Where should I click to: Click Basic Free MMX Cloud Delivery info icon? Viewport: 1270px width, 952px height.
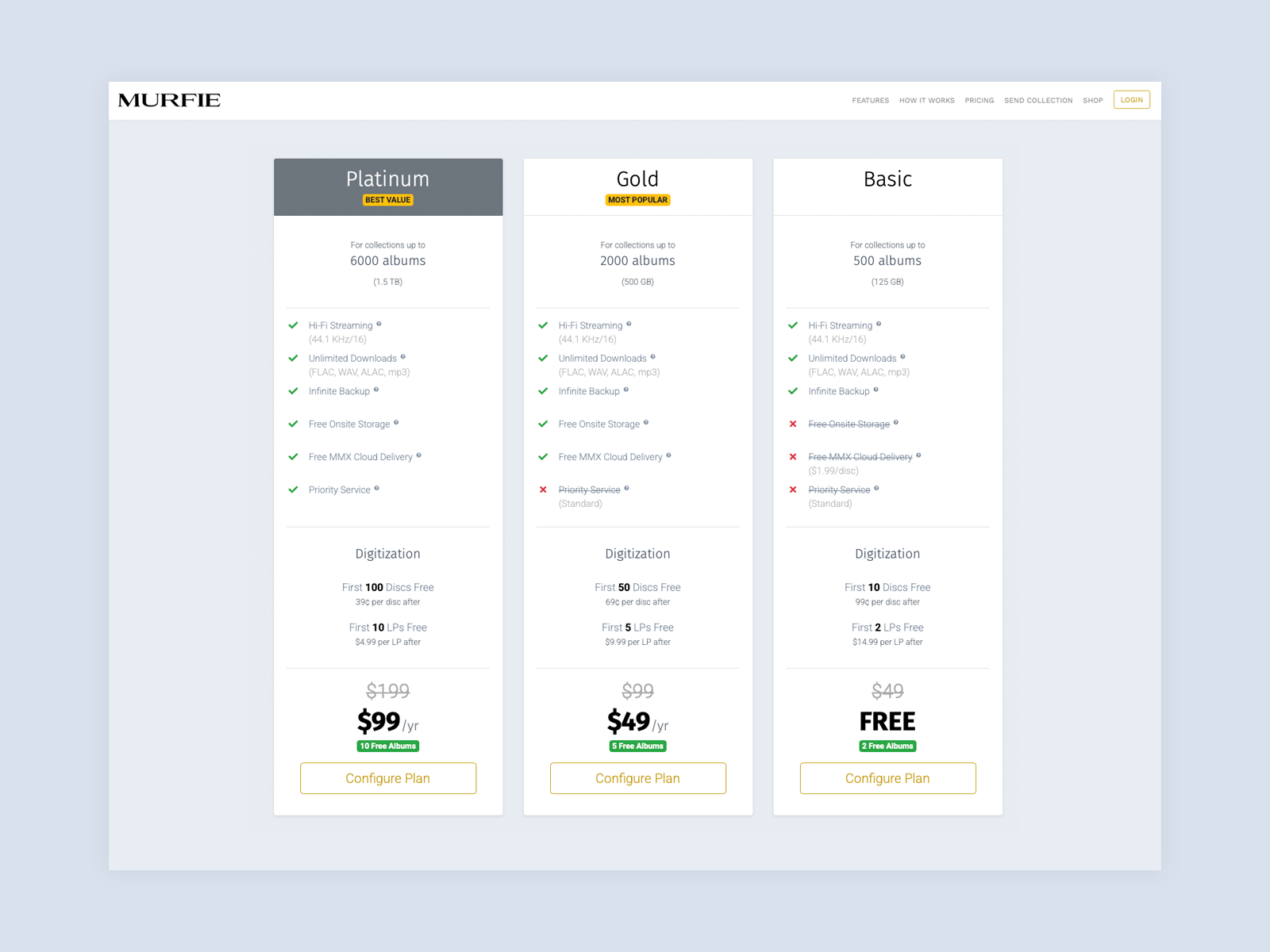click(x=919, y=455)
